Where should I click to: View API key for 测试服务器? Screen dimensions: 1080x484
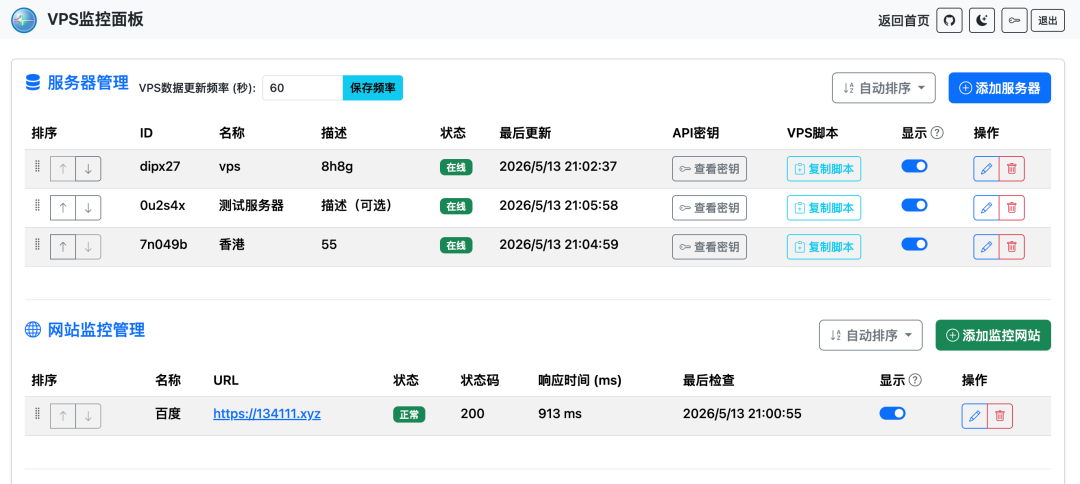click(709, 207)
